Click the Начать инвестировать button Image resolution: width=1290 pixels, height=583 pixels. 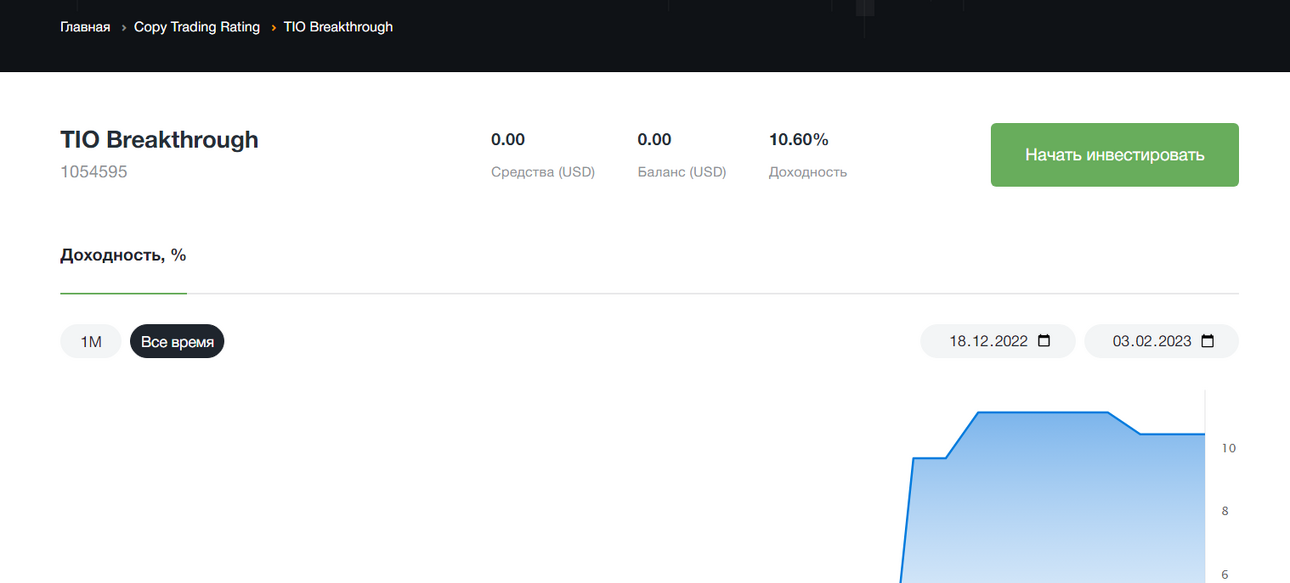click(1114, 155)
